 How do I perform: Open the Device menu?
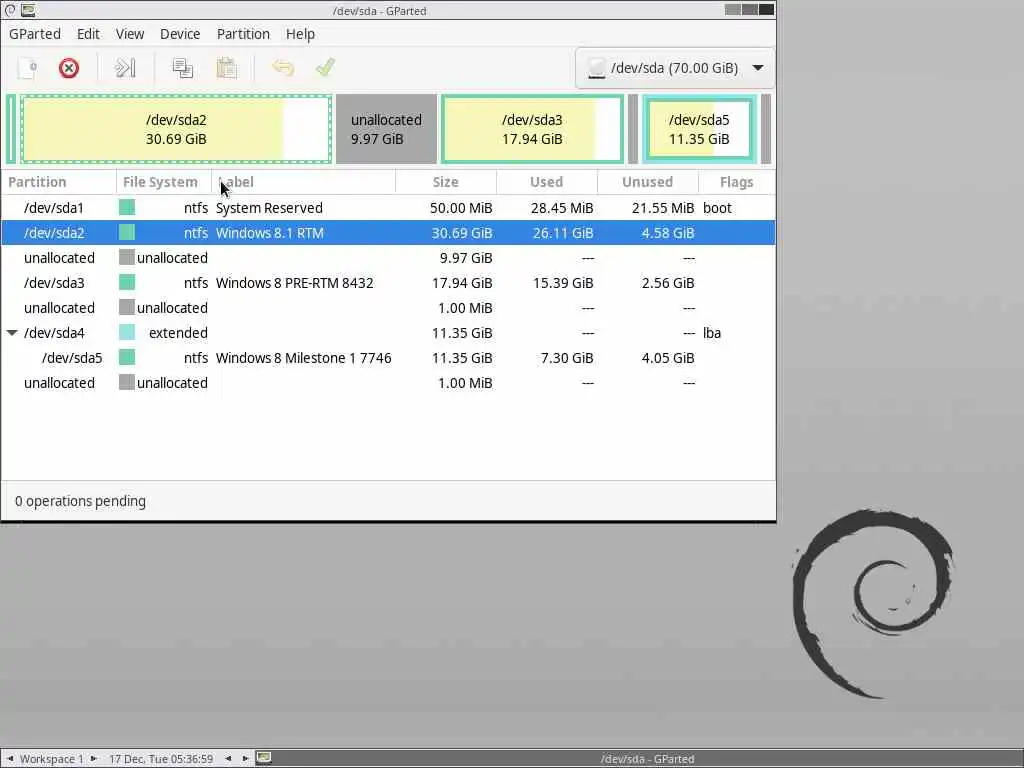[x=180, y=34]
